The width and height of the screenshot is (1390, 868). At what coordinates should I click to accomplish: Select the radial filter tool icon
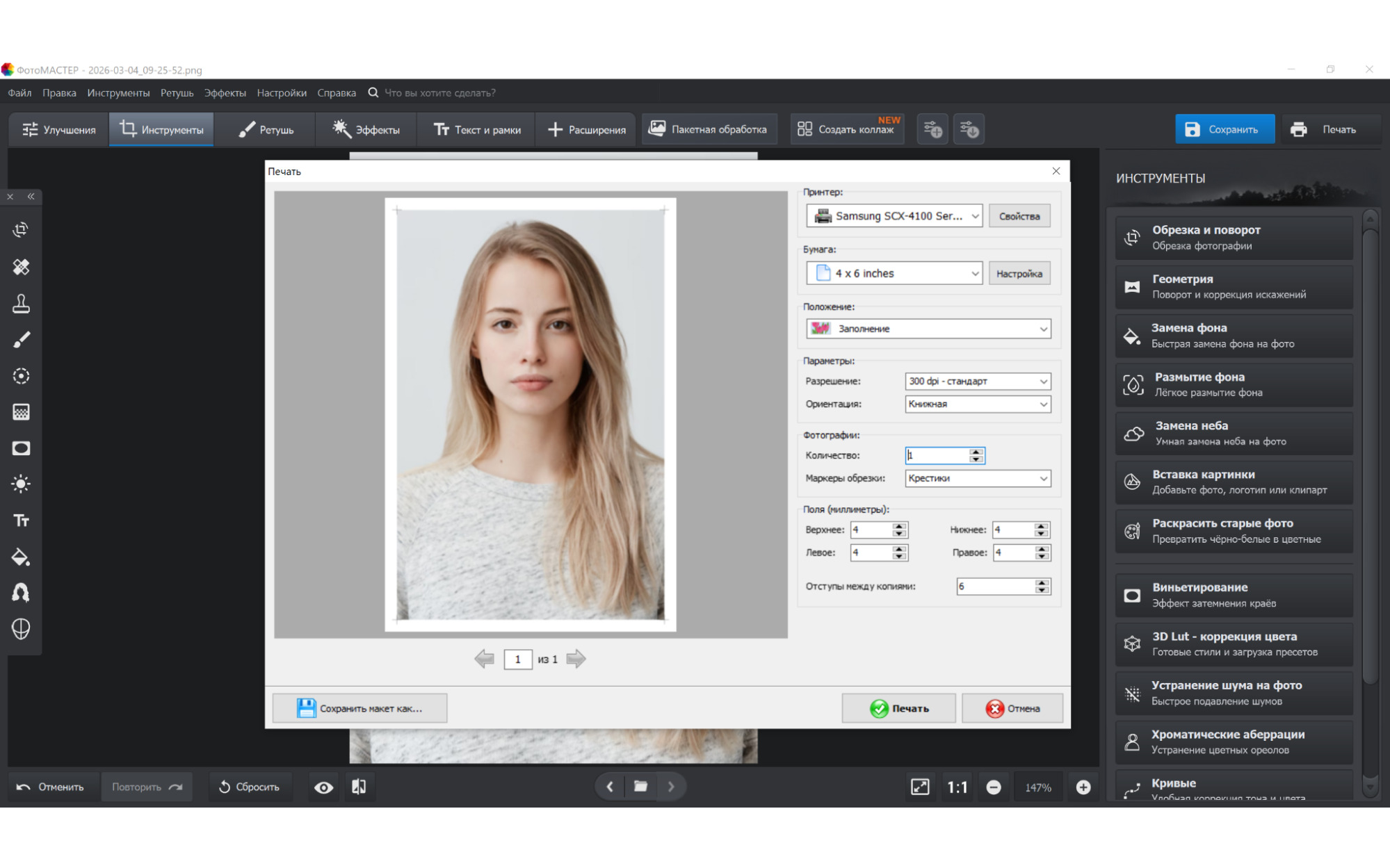click(21, 376)
